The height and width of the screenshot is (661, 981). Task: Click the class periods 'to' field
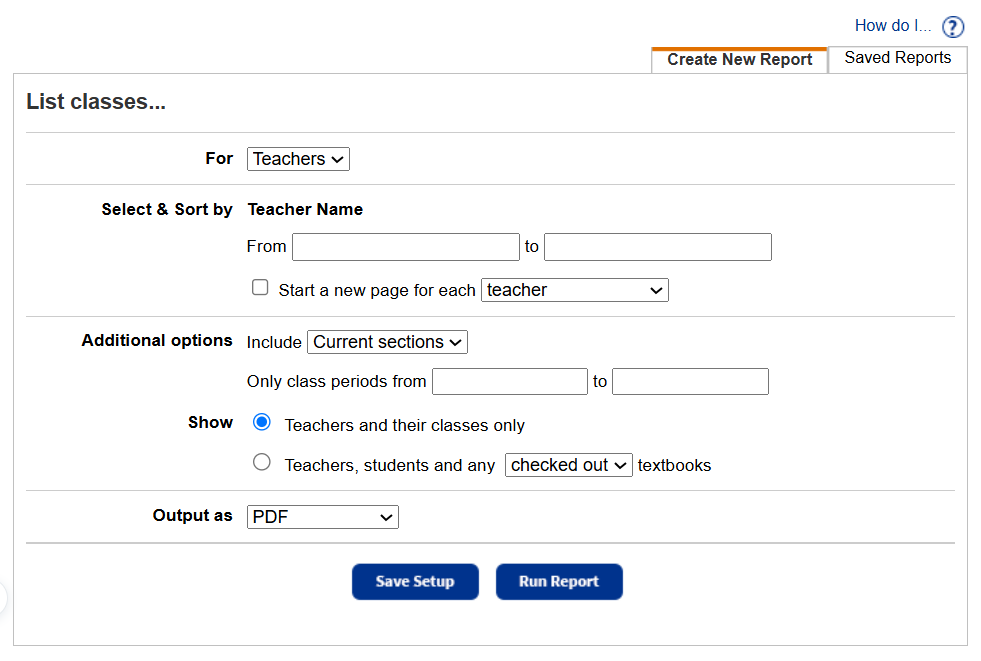point(690,382)
